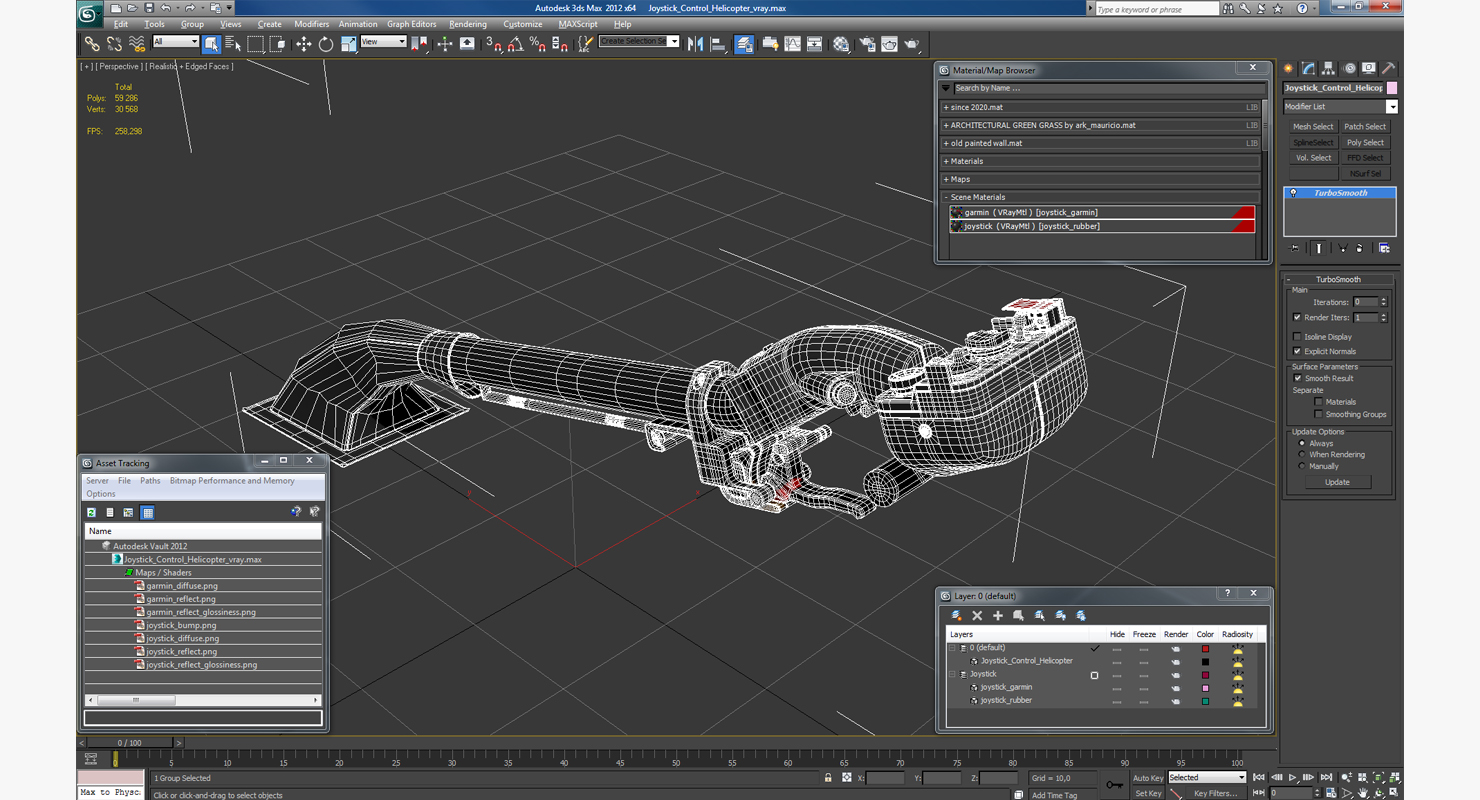The width and height of the screenshot is (1480, 800).
Task: Open the Edit menu
Action: [x=120, y=24]
